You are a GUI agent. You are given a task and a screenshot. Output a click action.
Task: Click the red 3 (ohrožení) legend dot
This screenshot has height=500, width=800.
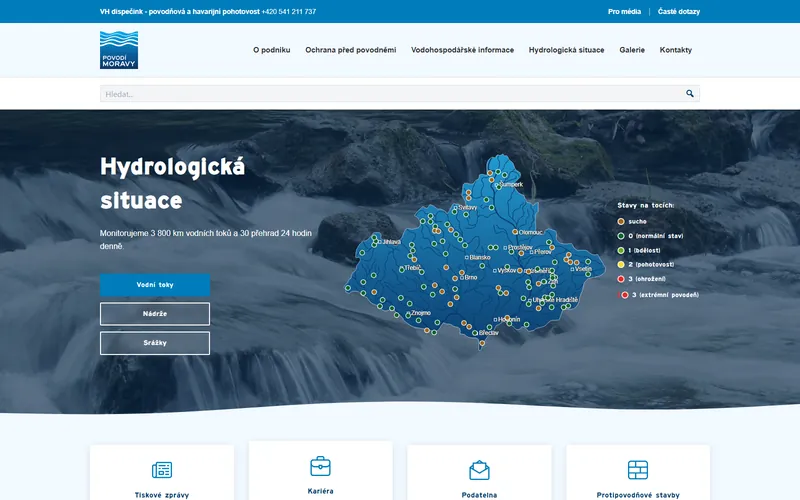point(621,279)
